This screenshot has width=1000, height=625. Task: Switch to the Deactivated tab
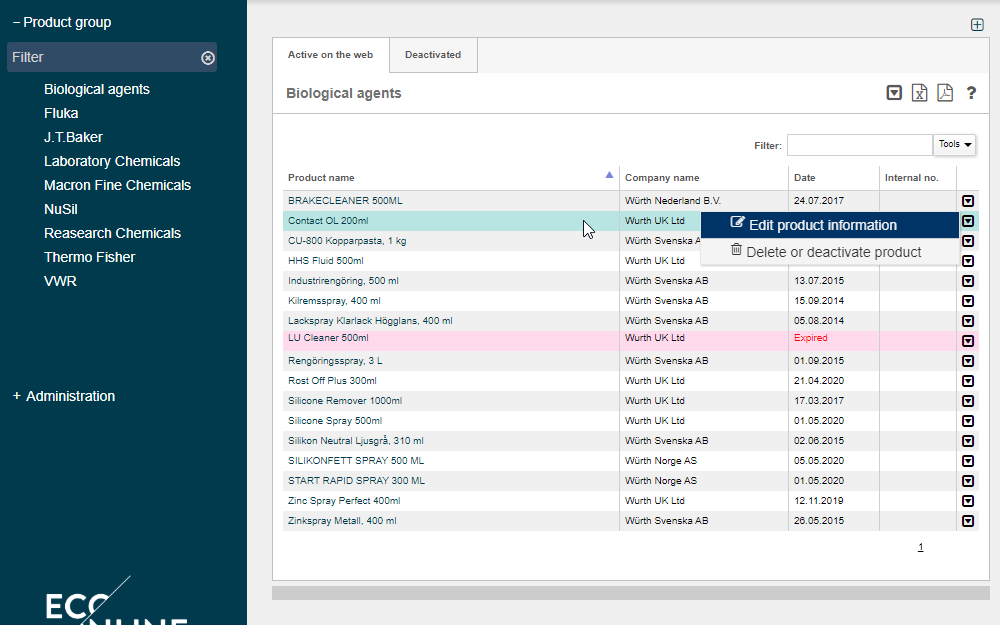tap(433, 55)
